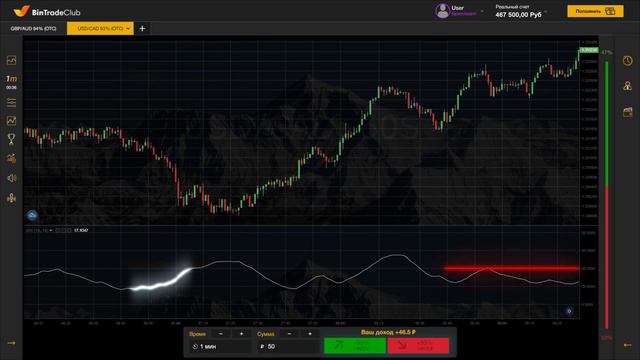Click the 1 мин time field
640x360 pixels.
[220, 347]
